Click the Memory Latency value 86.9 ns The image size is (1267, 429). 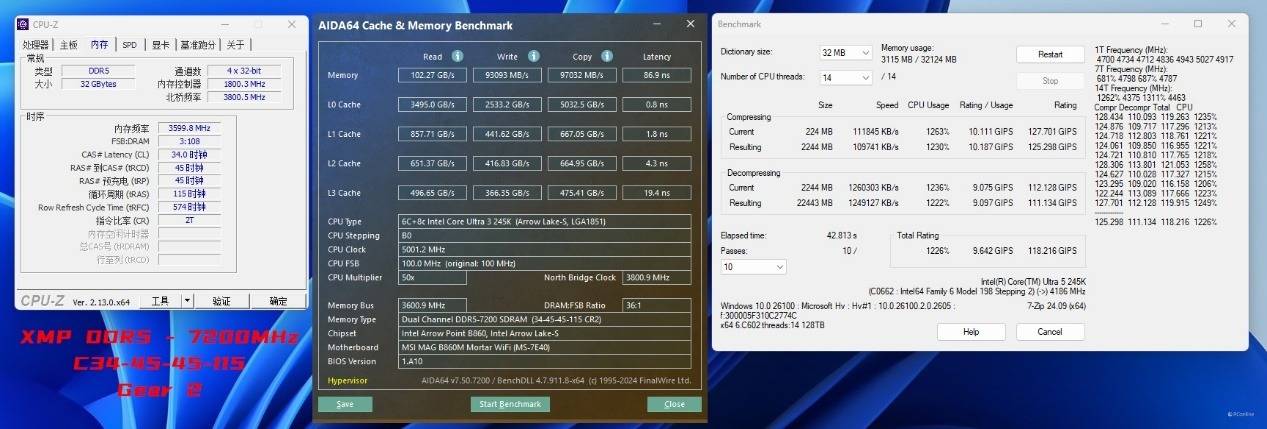pyautogui.click(x=657, y=75)
